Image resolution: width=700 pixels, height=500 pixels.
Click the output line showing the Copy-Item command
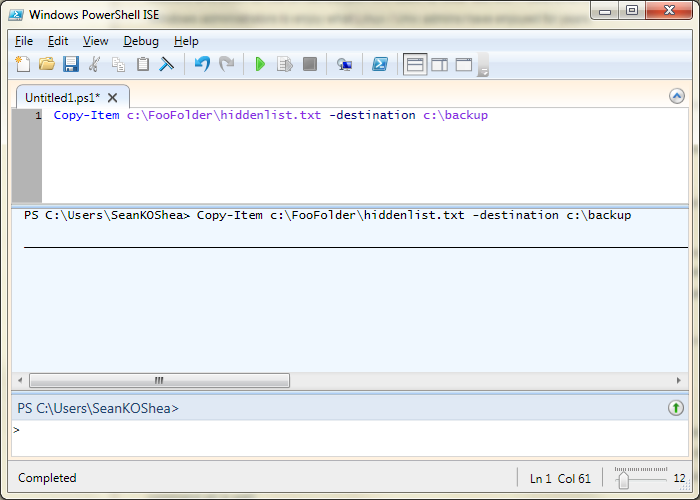pyautogui.click(x=328, y=215)
